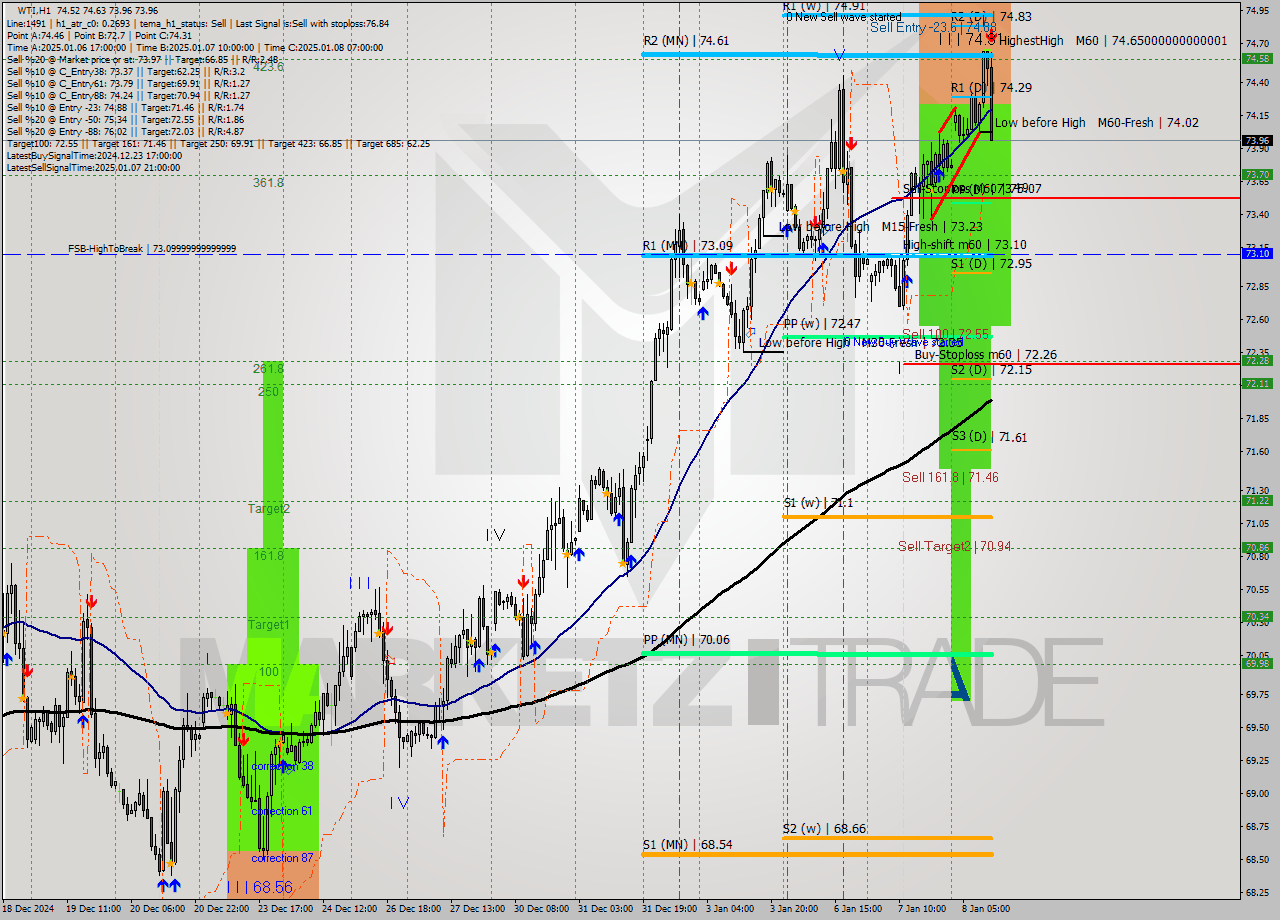Click the current price tag 73.96 on axis
Image resolution: width=1280 pixels, height=920 pixels.
(x=1257, y=140)
